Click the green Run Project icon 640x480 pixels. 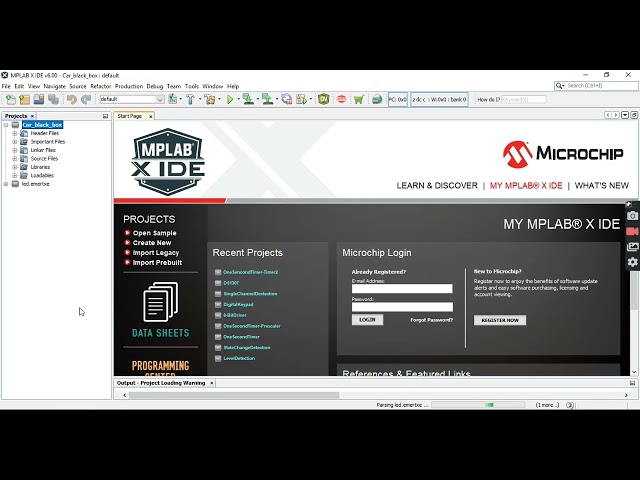click(230, 99)
